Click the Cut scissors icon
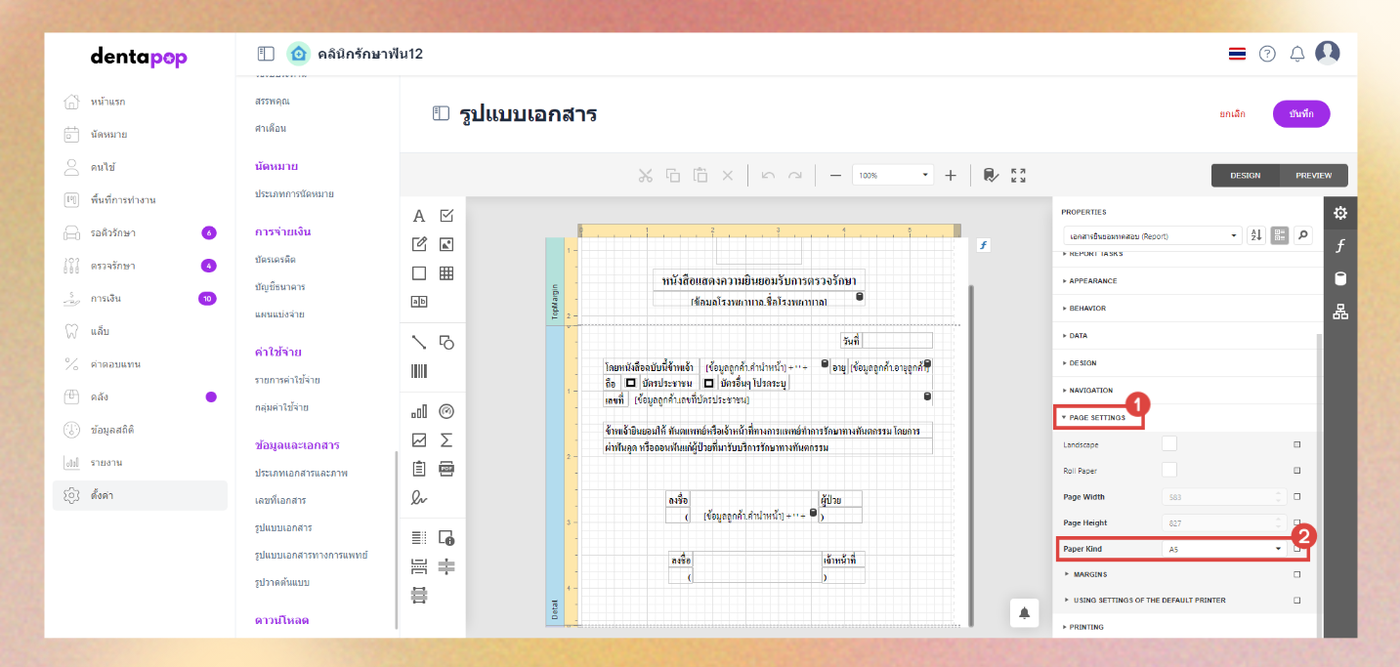The image size is (1400, 667). pos(645,175)
